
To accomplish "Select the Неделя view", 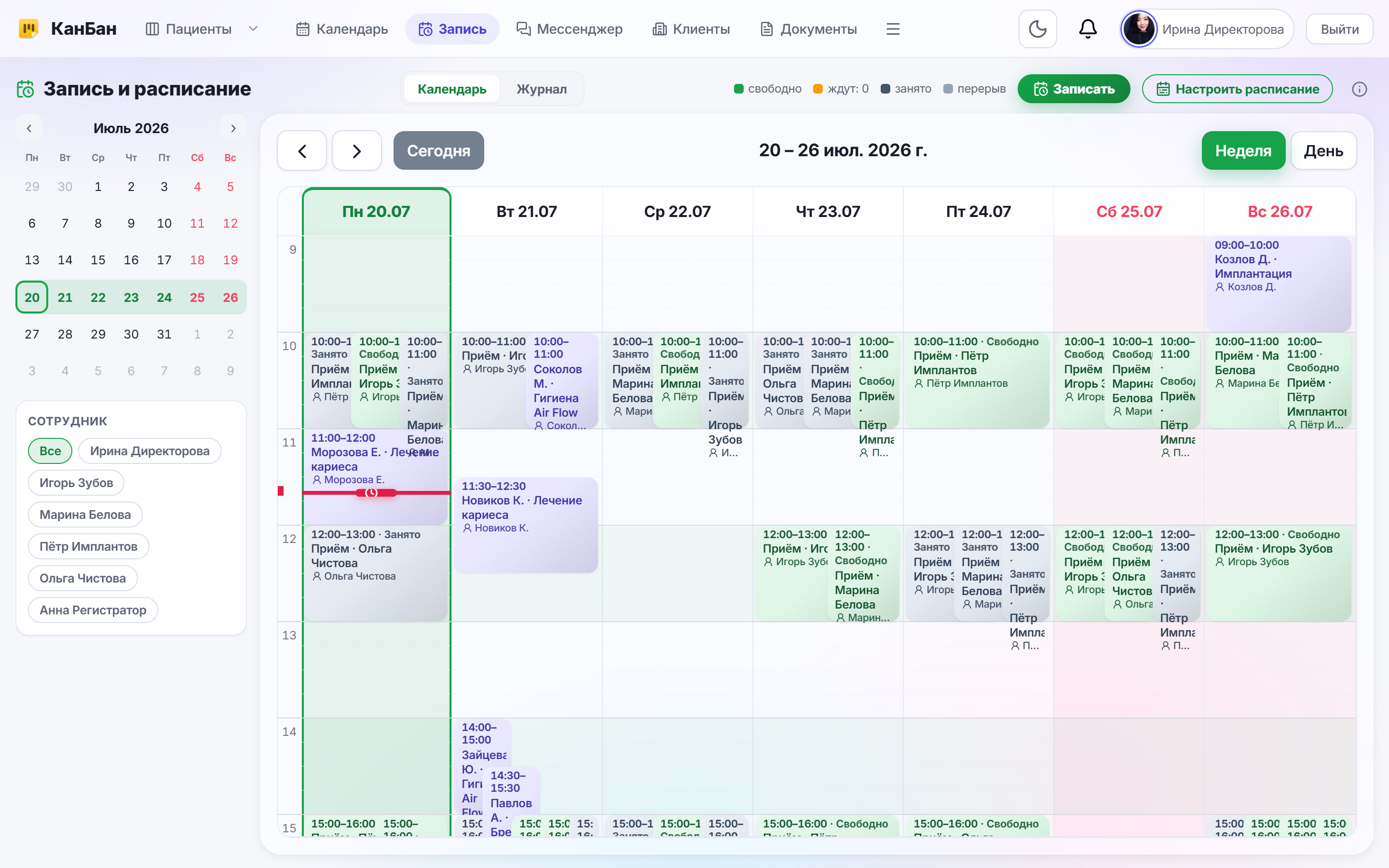I will 1243,150.
